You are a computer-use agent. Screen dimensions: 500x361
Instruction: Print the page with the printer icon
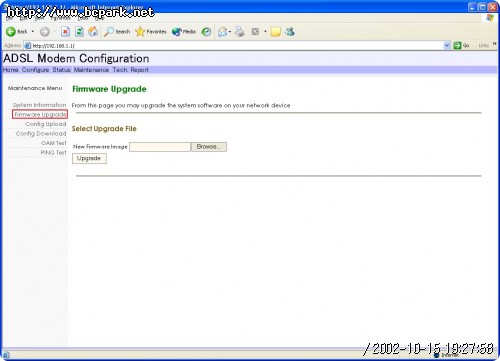coord(239,32)
